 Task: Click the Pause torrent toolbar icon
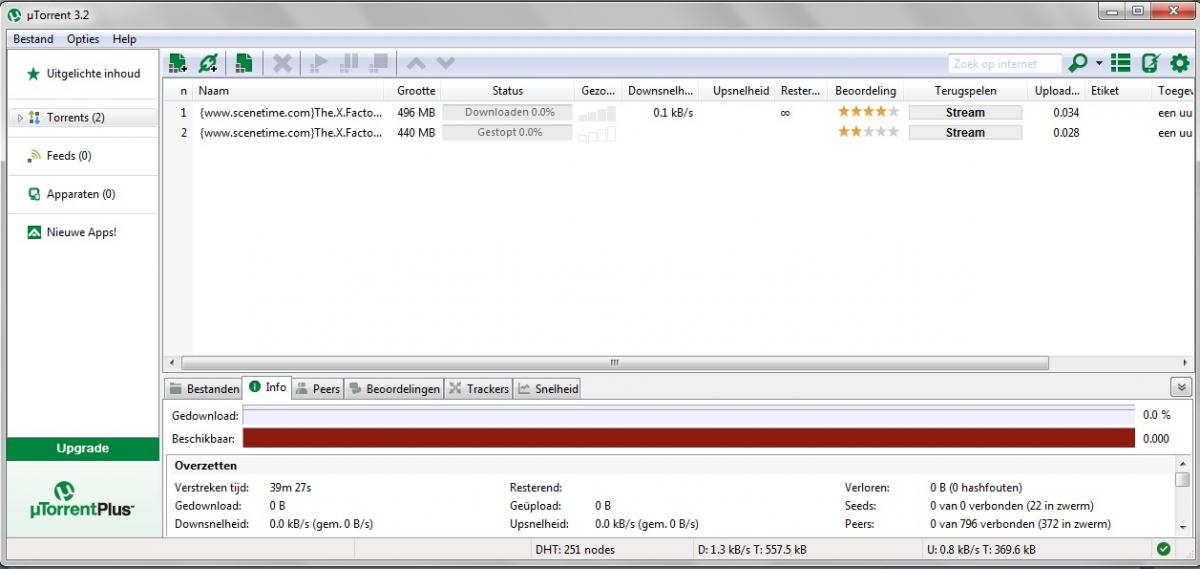point(349,64)
